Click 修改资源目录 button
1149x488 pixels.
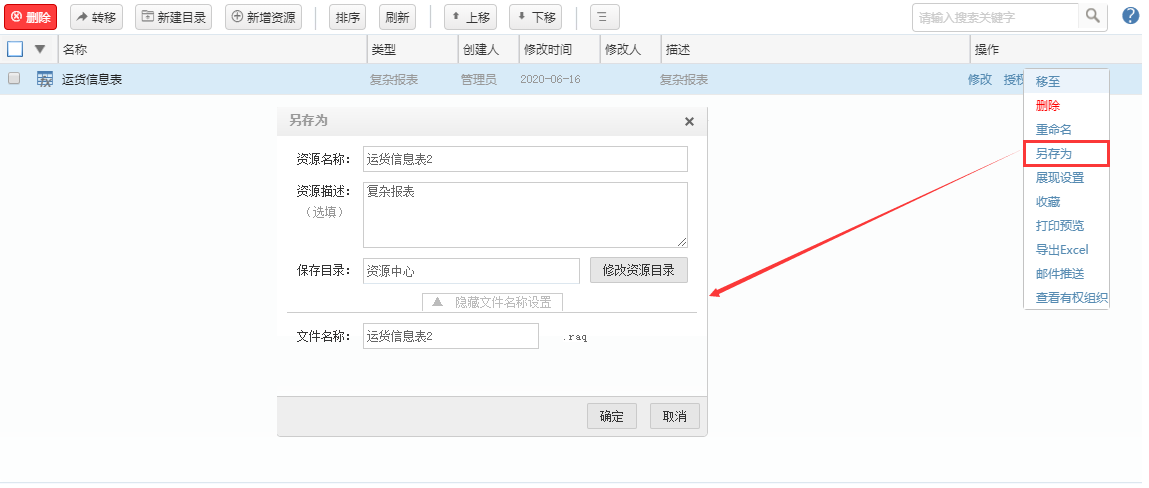(x=638, y=270)
